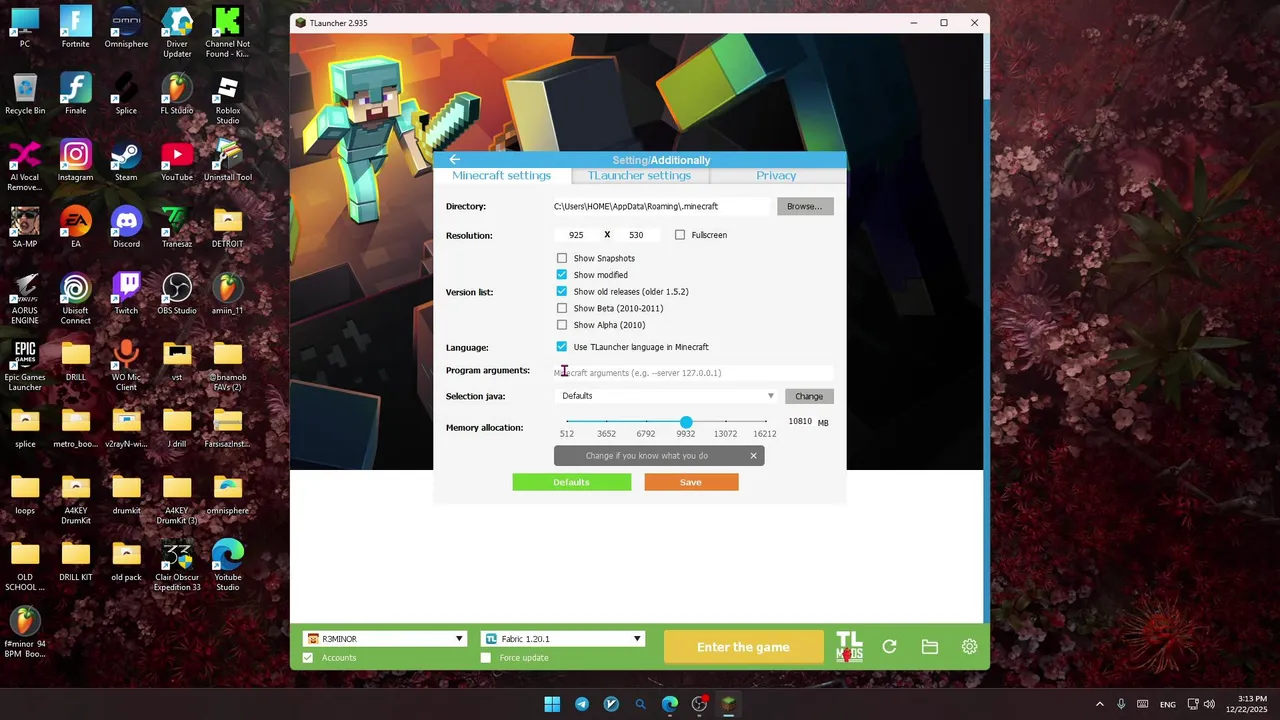Dismiss the 'Change if you know' tooltip
The height and width of the screenshot is (720, 1280).
(x=754, y=456)
